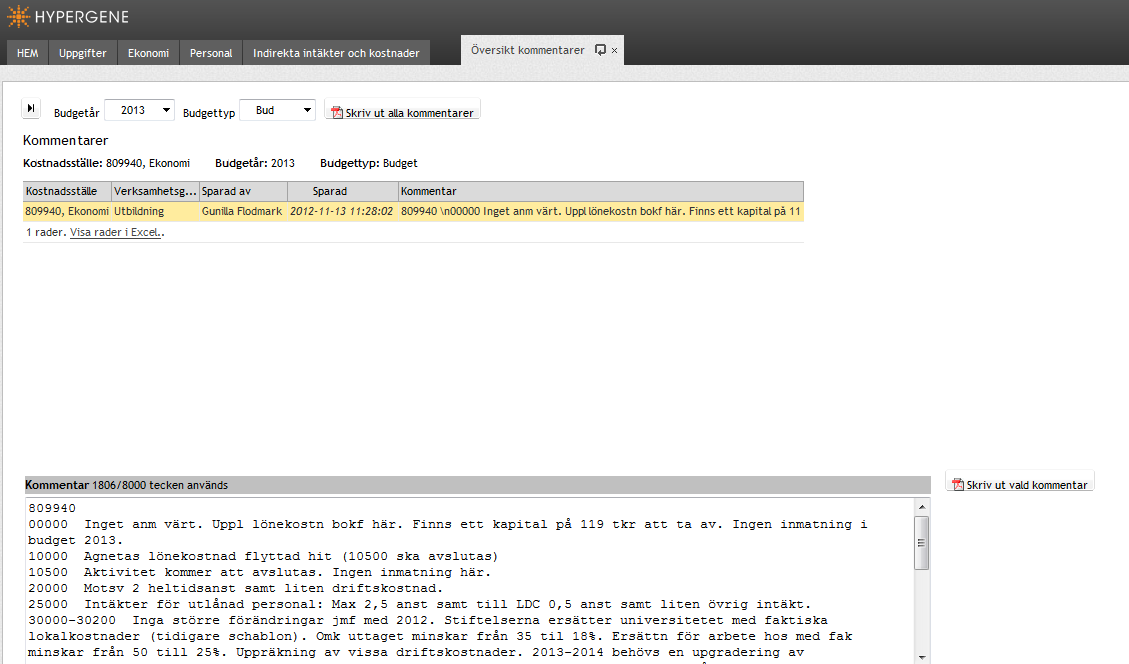Sort by Kostnadsställe column header
1129x664 pixels.
click(68, 191)
